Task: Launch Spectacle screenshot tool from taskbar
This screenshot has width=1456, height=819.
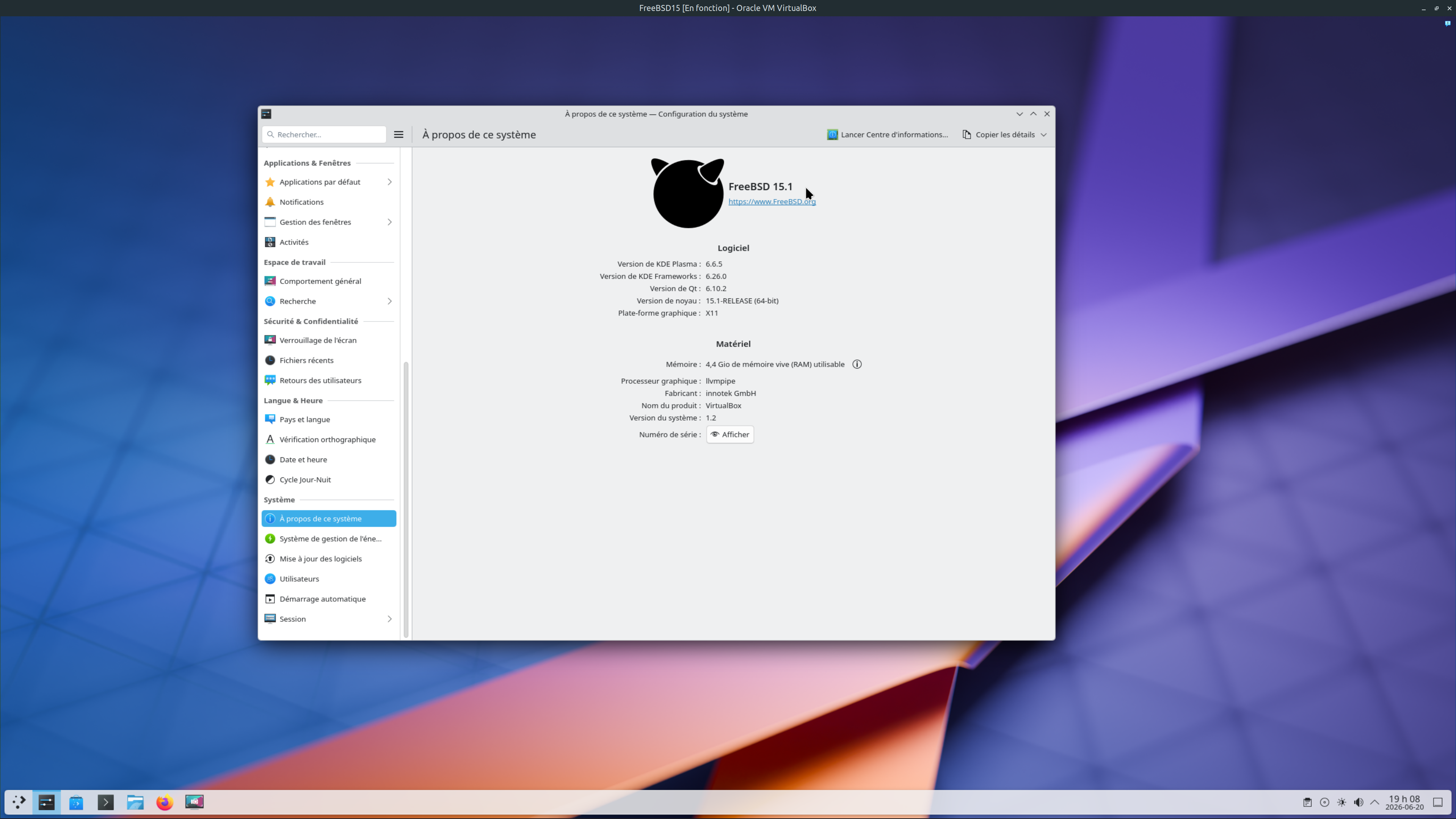Action: coord(194,802)
